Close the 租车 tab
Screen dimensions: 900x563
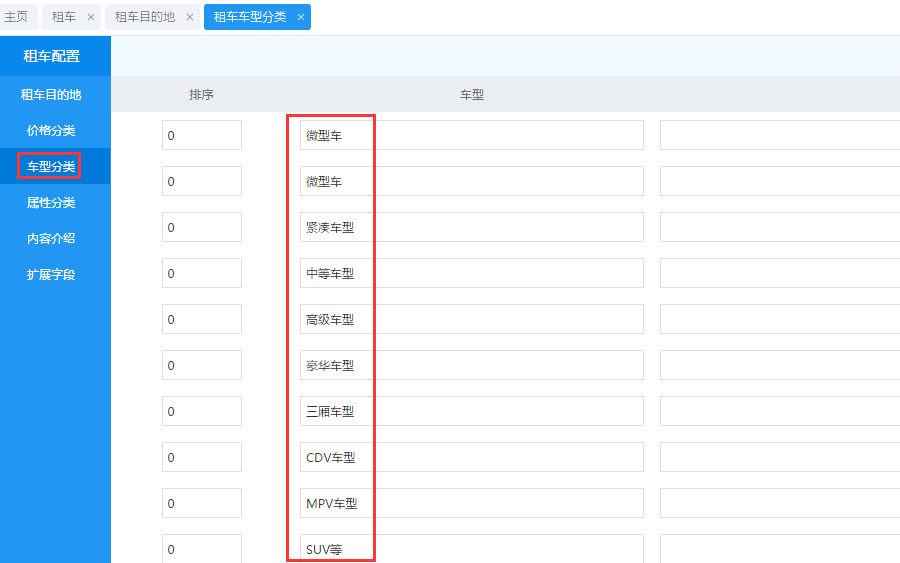click(x=90, y=17)
